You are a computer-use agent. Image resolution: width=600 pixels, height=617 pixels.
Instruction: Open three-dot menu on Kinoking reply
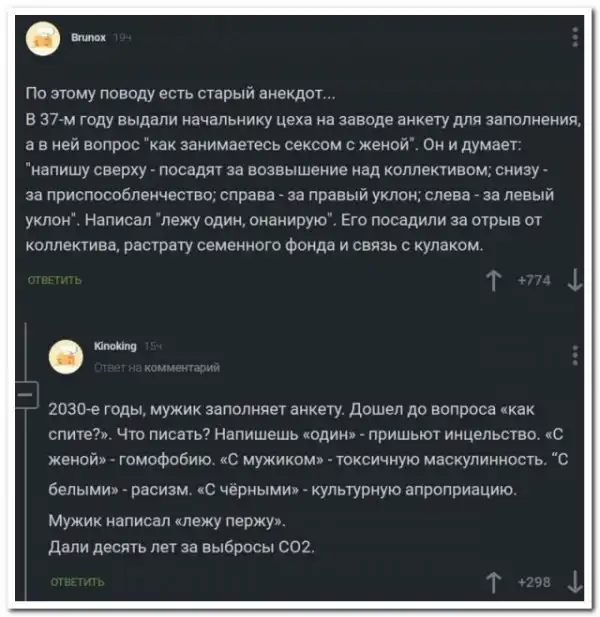click(574, 353)
